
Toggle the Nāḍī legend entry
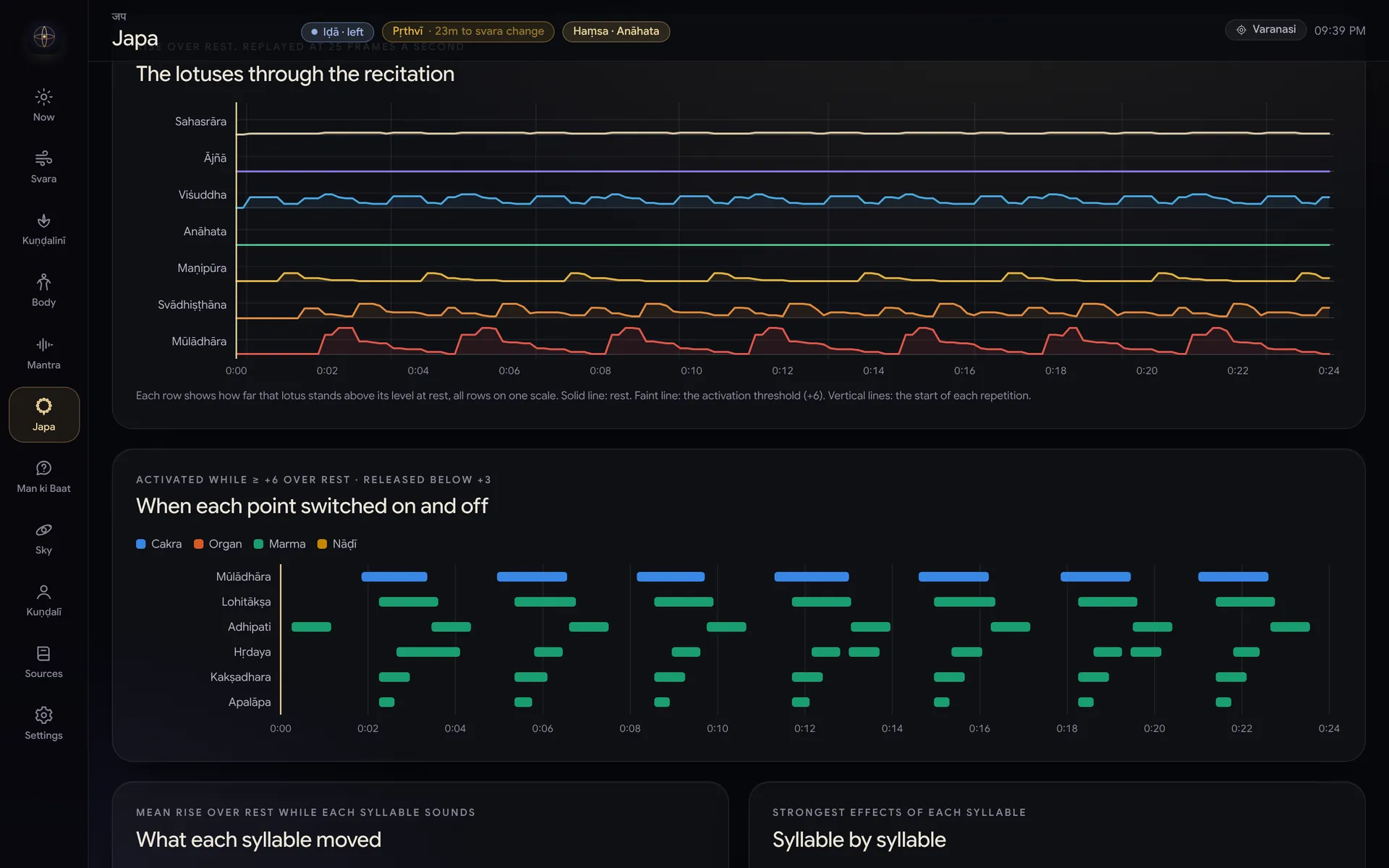coord(337,544)
